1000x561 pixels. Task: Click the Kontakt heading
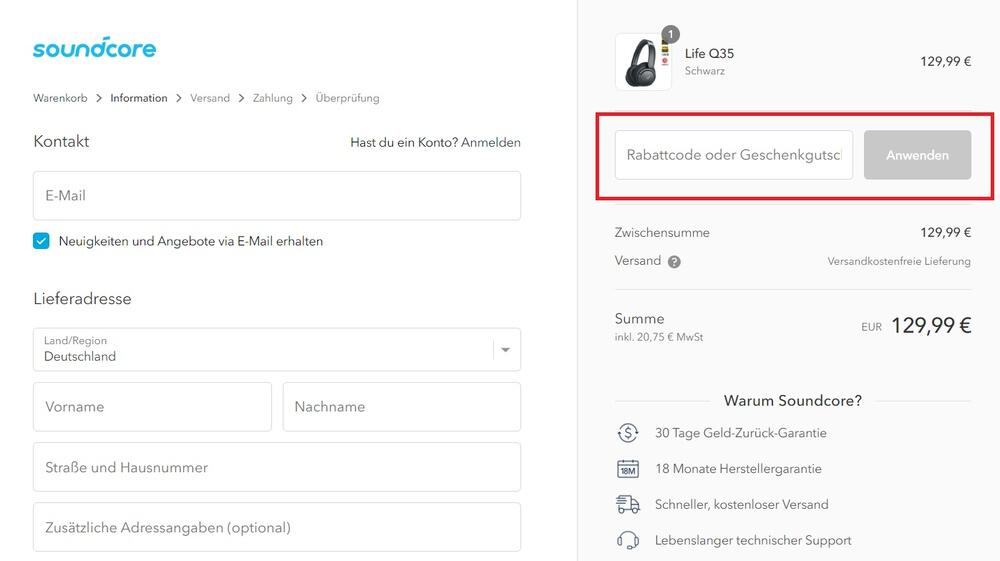[x=61, y=142]
